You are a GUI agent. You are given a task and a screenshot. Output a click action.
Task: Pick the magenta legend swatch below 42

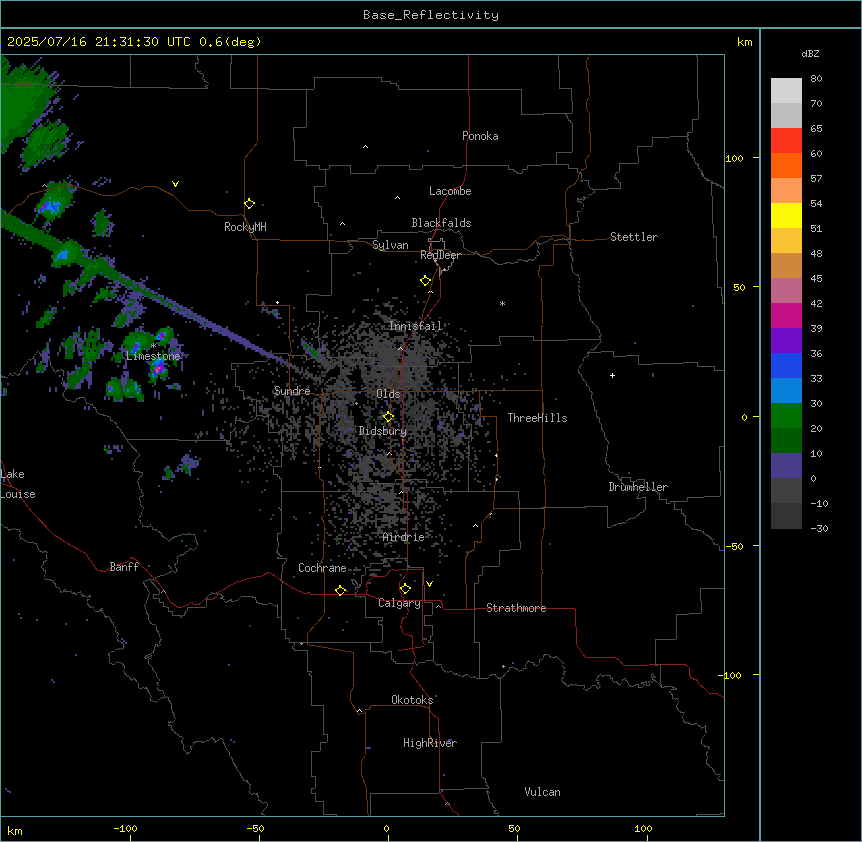[786, 315]
